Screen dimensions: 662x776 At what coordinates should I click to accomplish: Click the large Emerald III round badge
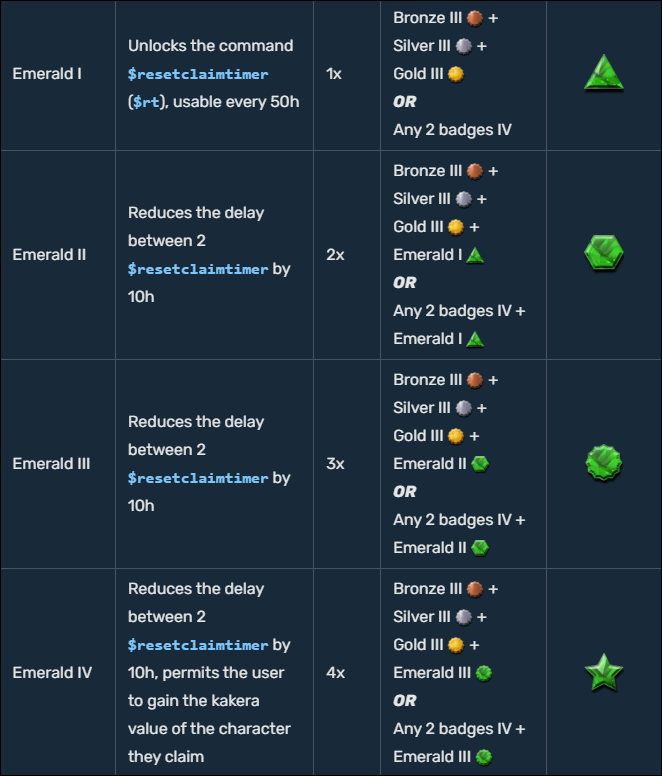click(x=604, y=463)
